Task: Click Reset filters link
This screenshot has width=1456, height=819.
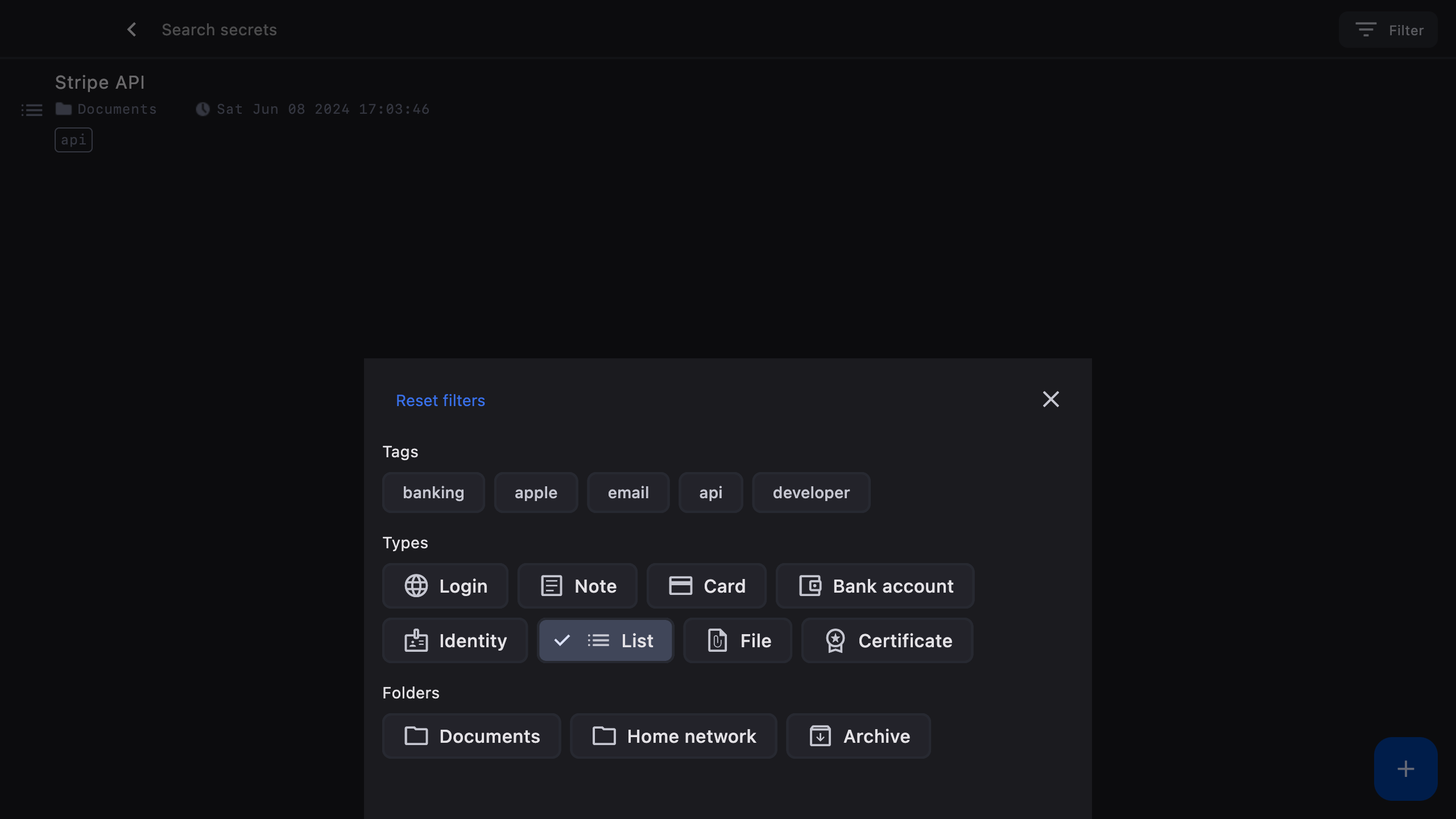Action: (x=440, y=400)
